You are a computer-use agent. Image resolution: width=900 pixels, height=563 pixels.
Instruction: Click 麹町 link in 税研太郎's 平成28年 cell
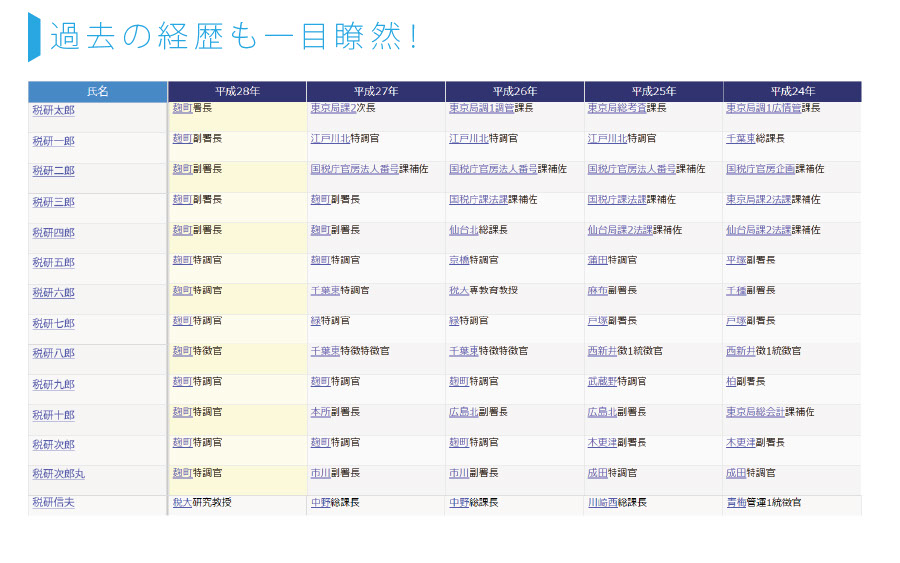coord(183,108)
